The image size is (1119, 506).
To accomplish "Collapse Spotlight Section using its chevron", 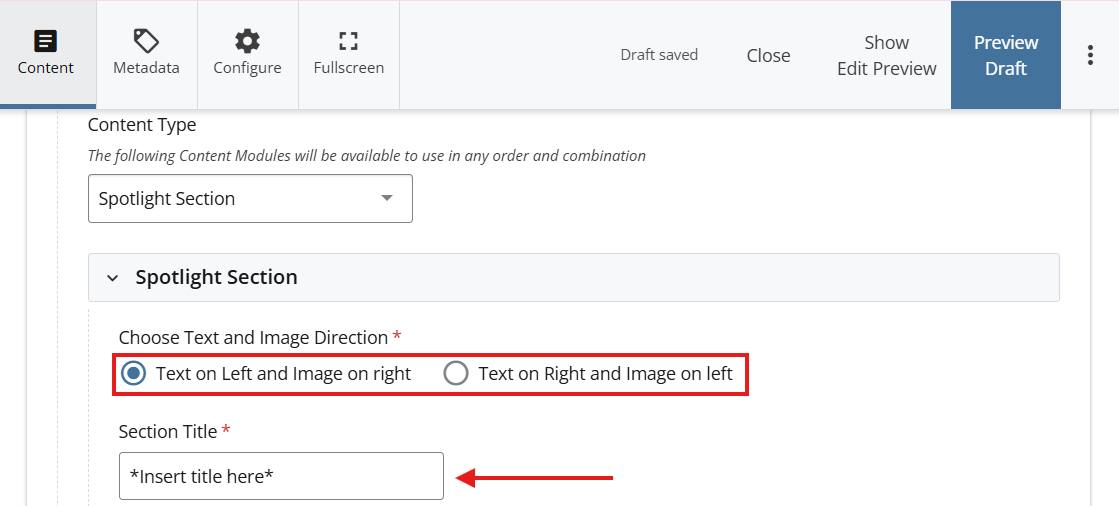I will click(x=112, y=278).
